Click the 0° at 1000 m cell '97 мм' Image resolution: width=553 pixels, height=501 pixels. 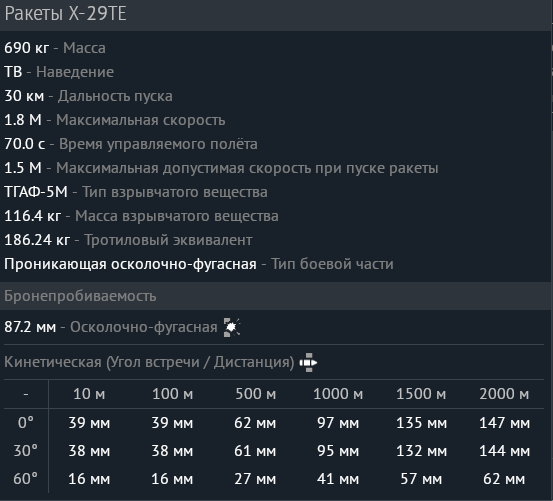tap(338, 423)
